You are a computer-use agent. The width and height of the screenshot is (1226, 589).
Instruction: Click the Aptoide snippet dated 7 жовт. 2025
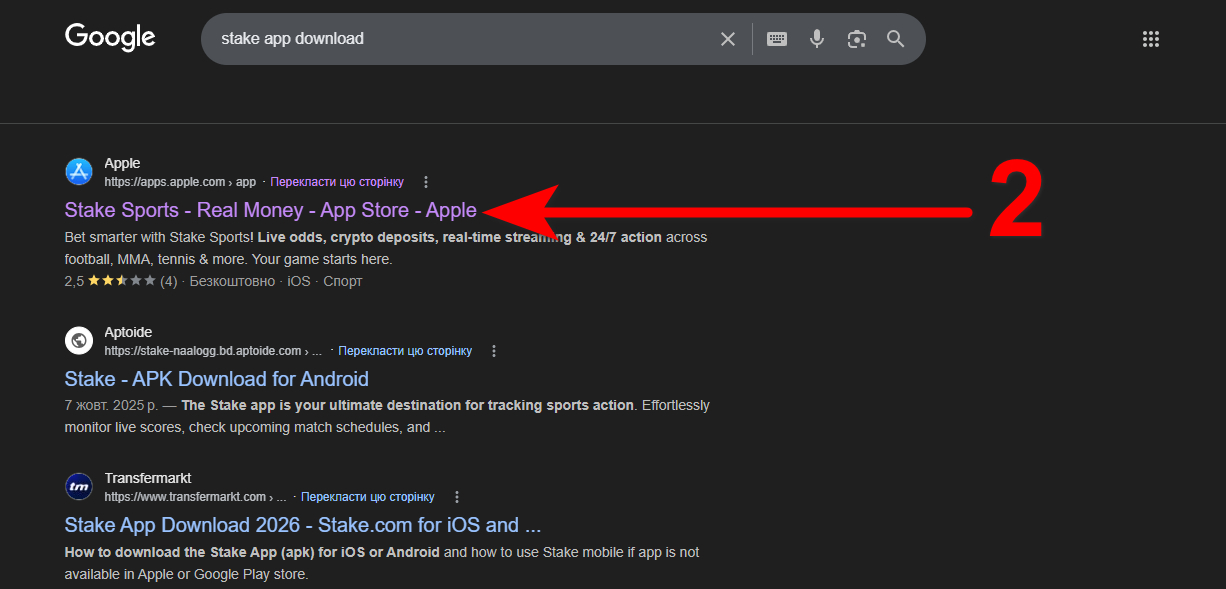click(x=387, y=416)
